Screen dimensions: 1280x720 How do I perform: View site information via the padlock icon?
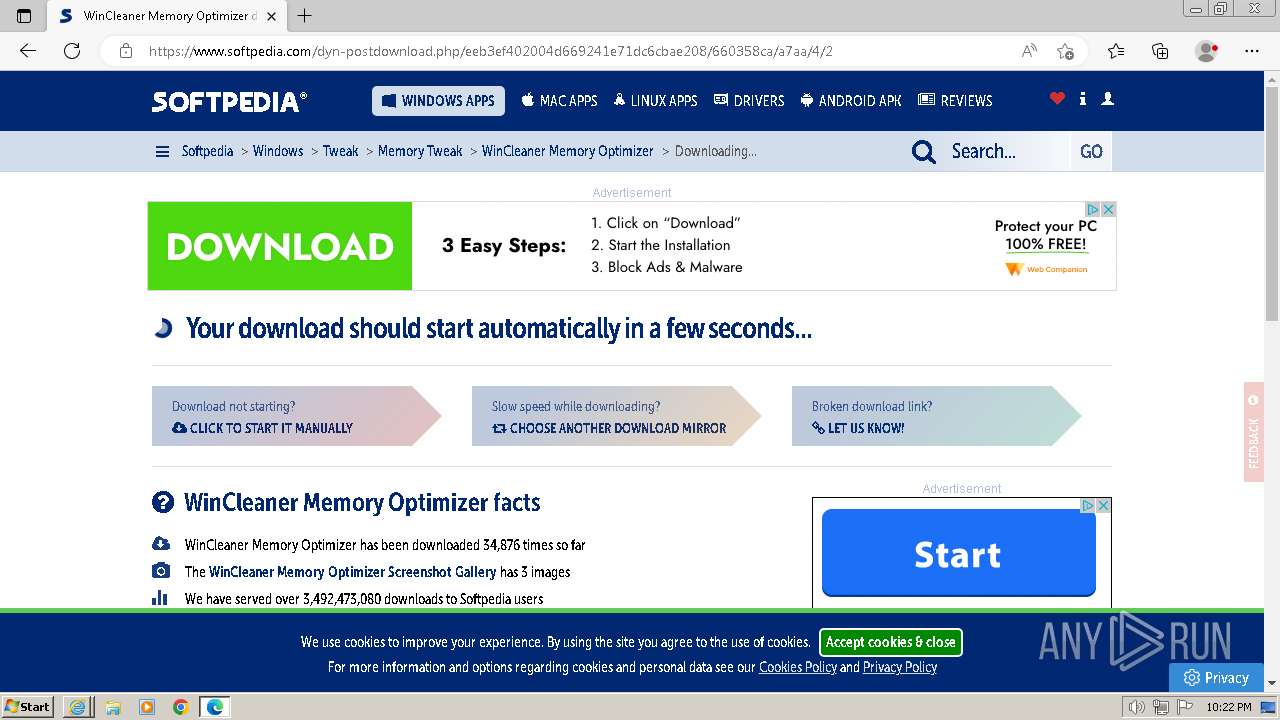pyautogui.click(x=126, y=51)
